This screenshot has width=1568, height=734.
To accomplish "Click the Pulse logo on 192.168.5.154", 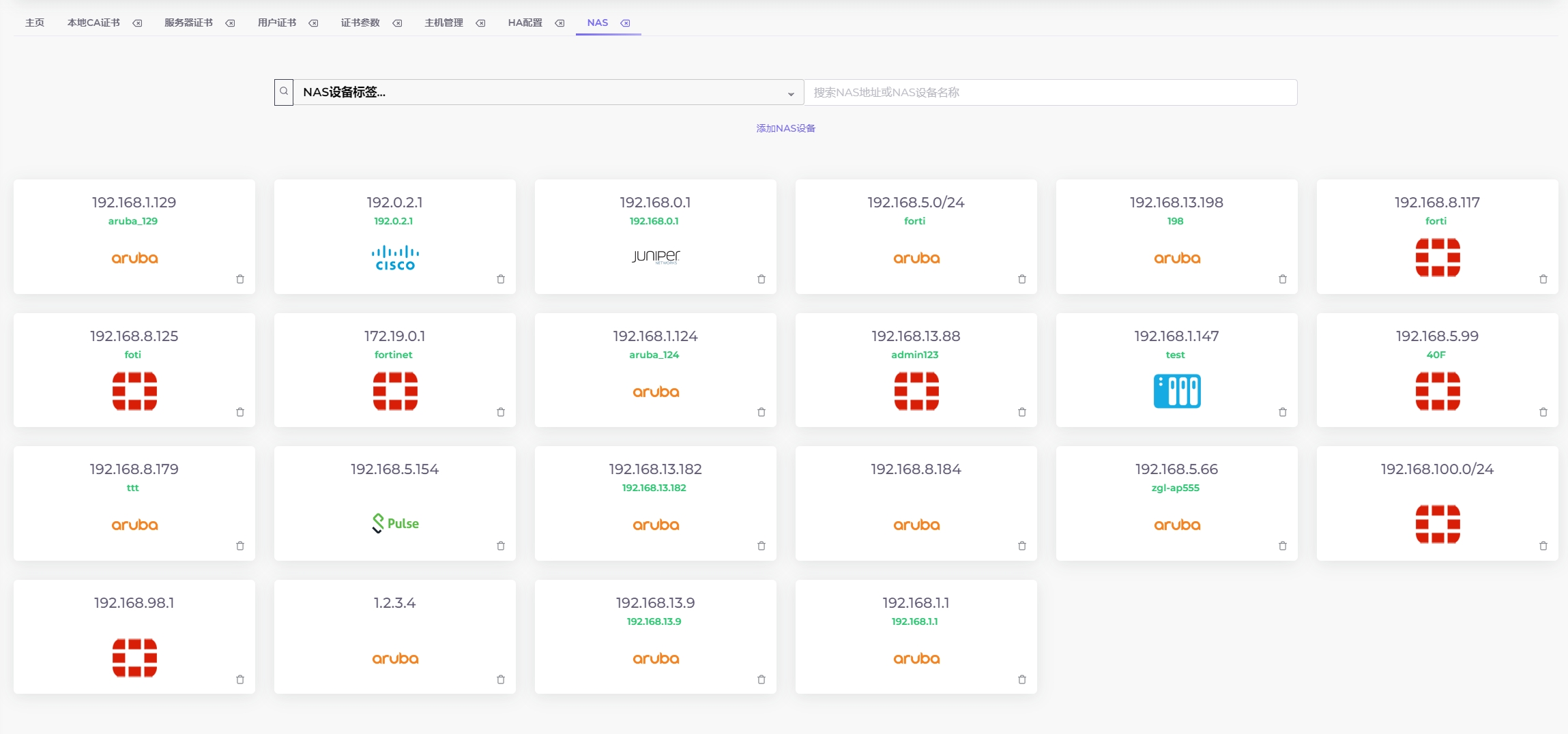I will coord(395,523).
